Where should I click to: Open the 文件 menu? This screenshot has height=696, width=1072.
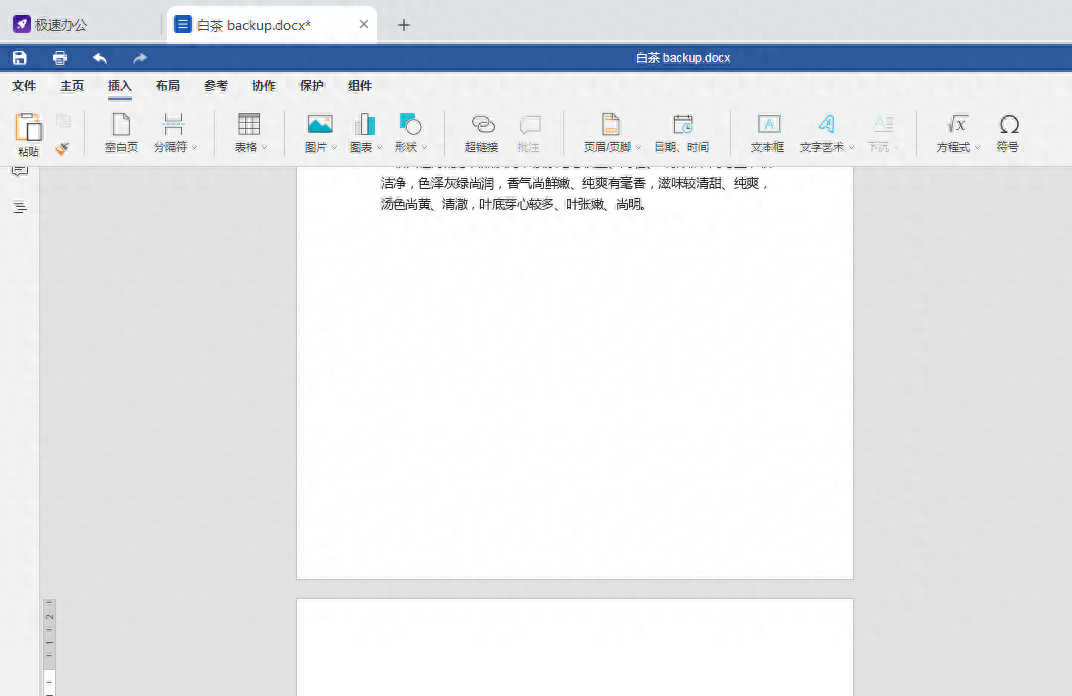pyautogui.click(x=24, y=85)
